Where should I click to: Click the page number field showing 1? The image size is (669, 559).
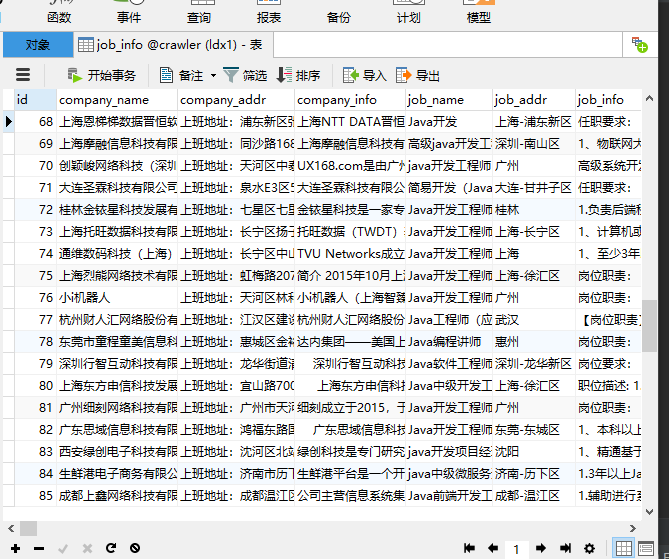pos(516,549)
